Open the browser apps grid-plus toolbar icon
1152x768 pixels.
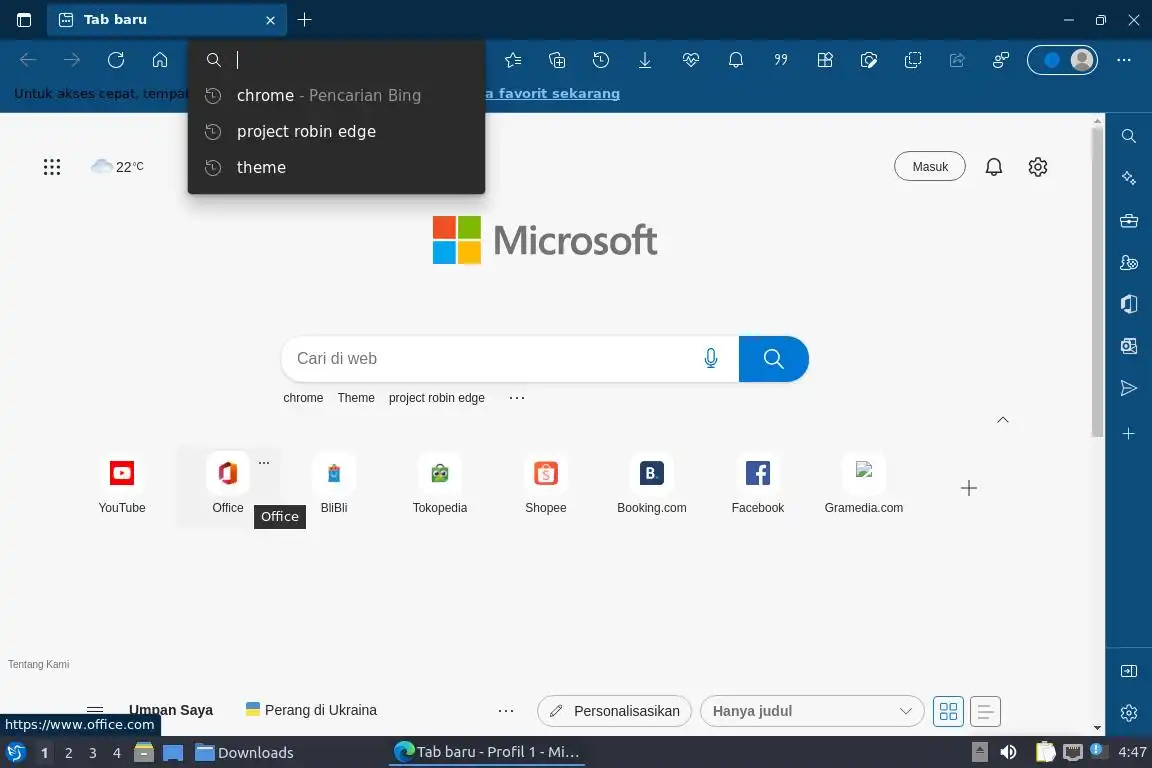(825, 60)
